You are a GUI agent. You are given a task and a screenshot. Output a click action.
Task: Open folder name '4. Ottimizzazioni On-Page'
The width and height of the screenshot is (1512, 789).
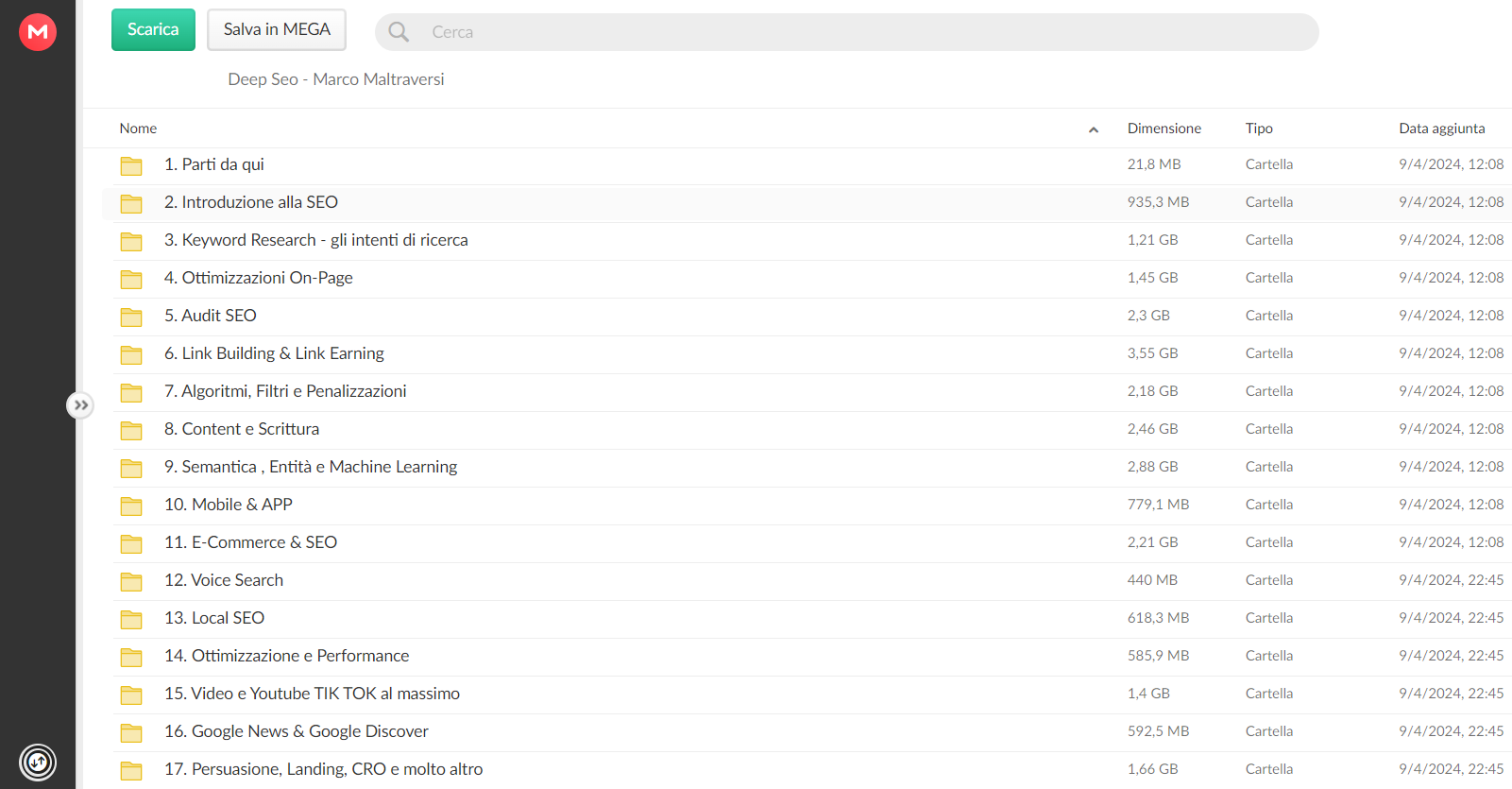259,278
